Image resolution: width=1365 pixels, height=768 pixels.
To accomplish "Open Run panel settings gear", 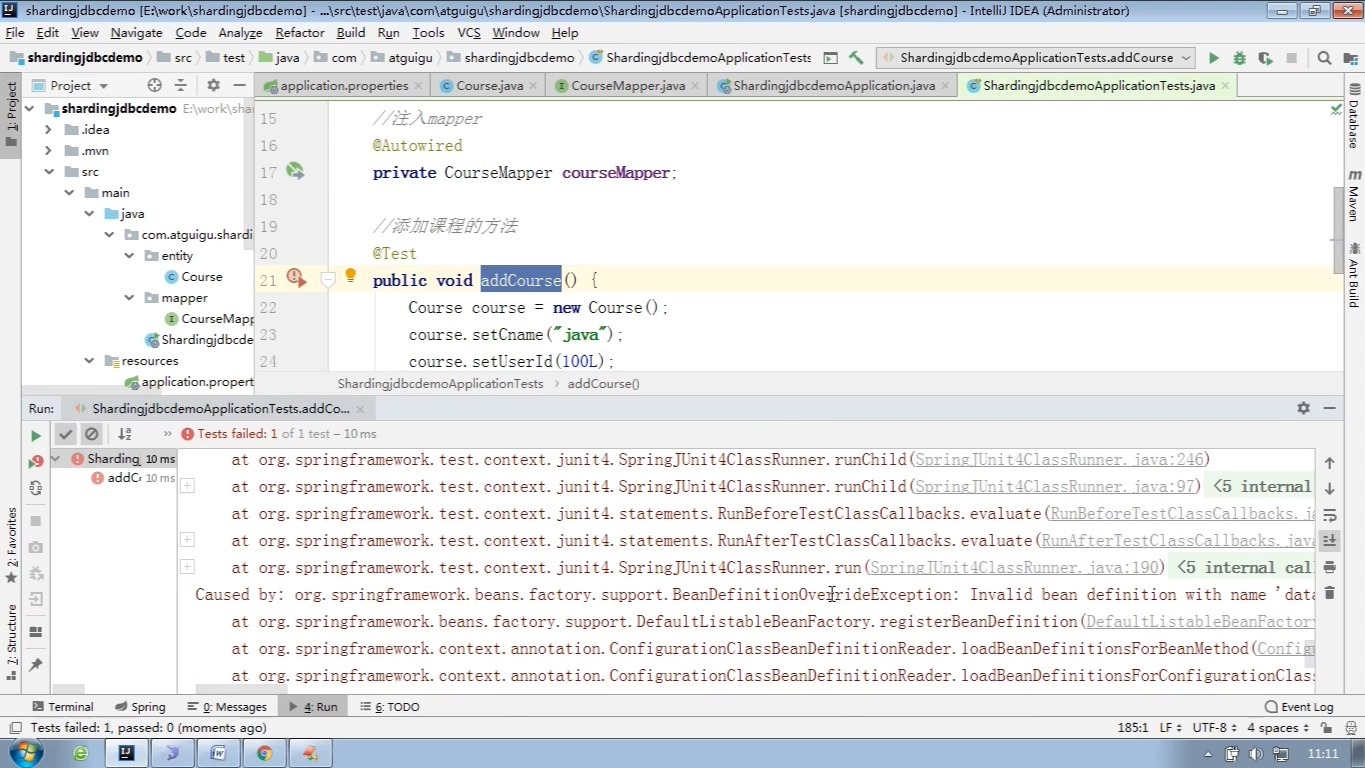I will (1303, 408).
